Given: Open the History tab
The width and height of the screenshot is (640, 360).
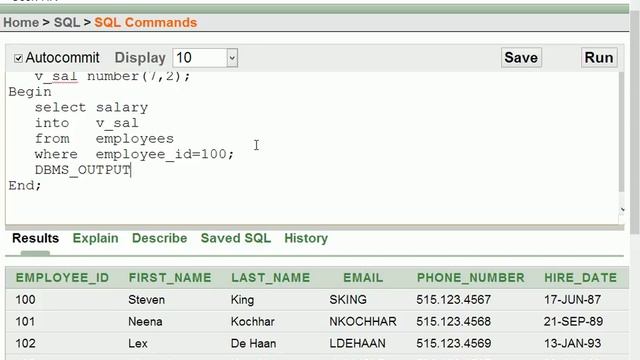Looking at the screenshot, I should pos(306,238).
